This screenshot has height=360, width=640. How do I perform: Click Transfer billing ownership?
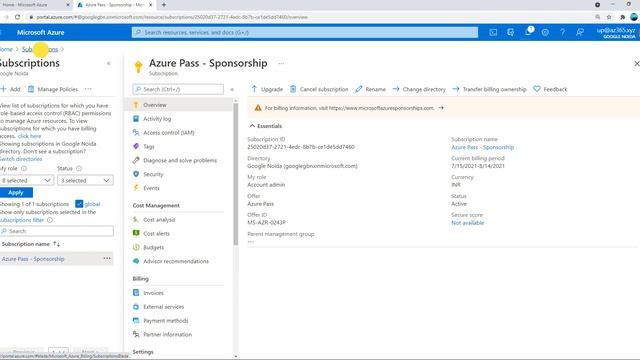pyautogui.click(x=489, y=89)
